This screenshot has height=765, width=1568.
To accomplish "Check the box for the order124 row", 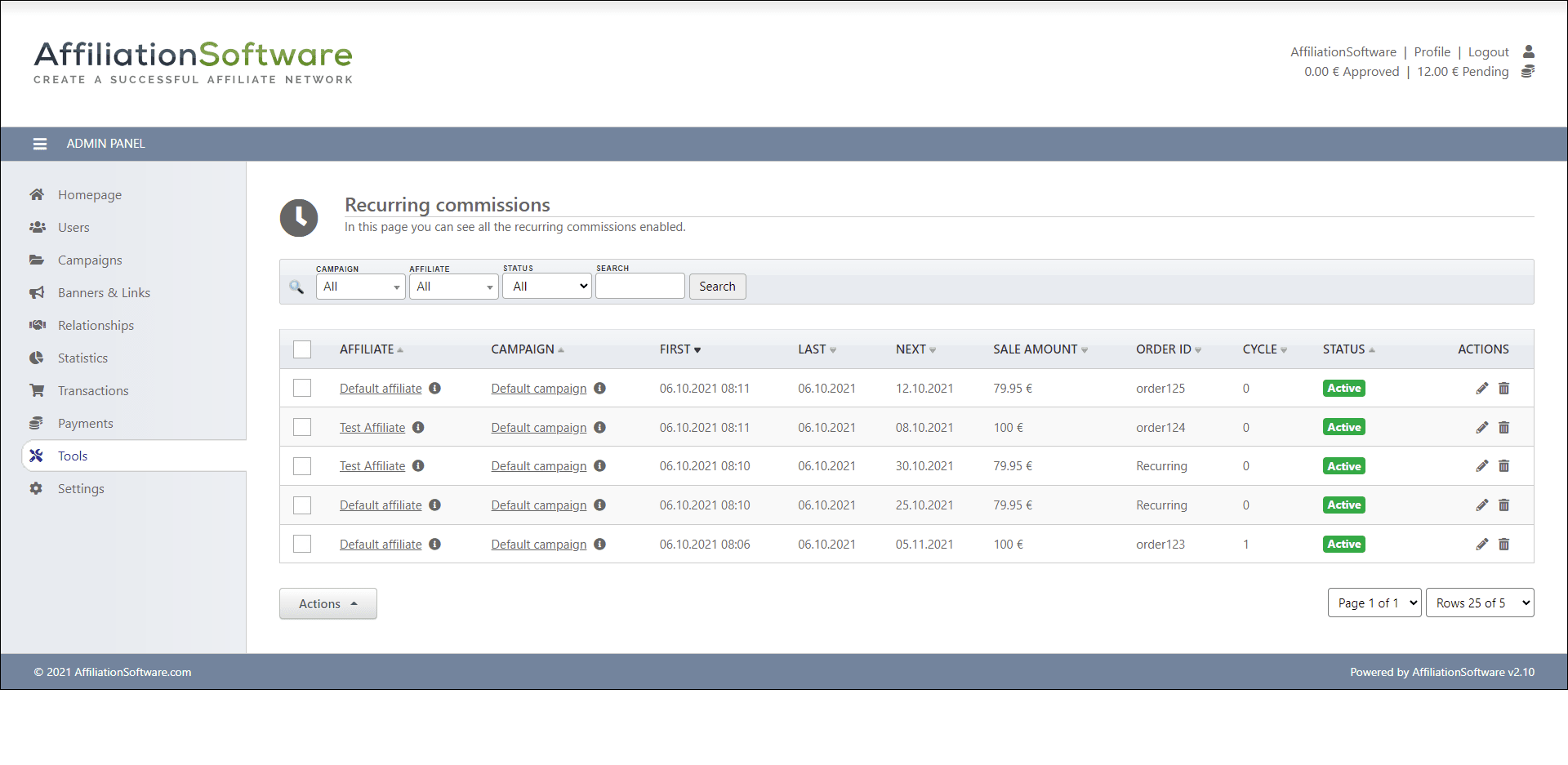I will coord(302,428).
